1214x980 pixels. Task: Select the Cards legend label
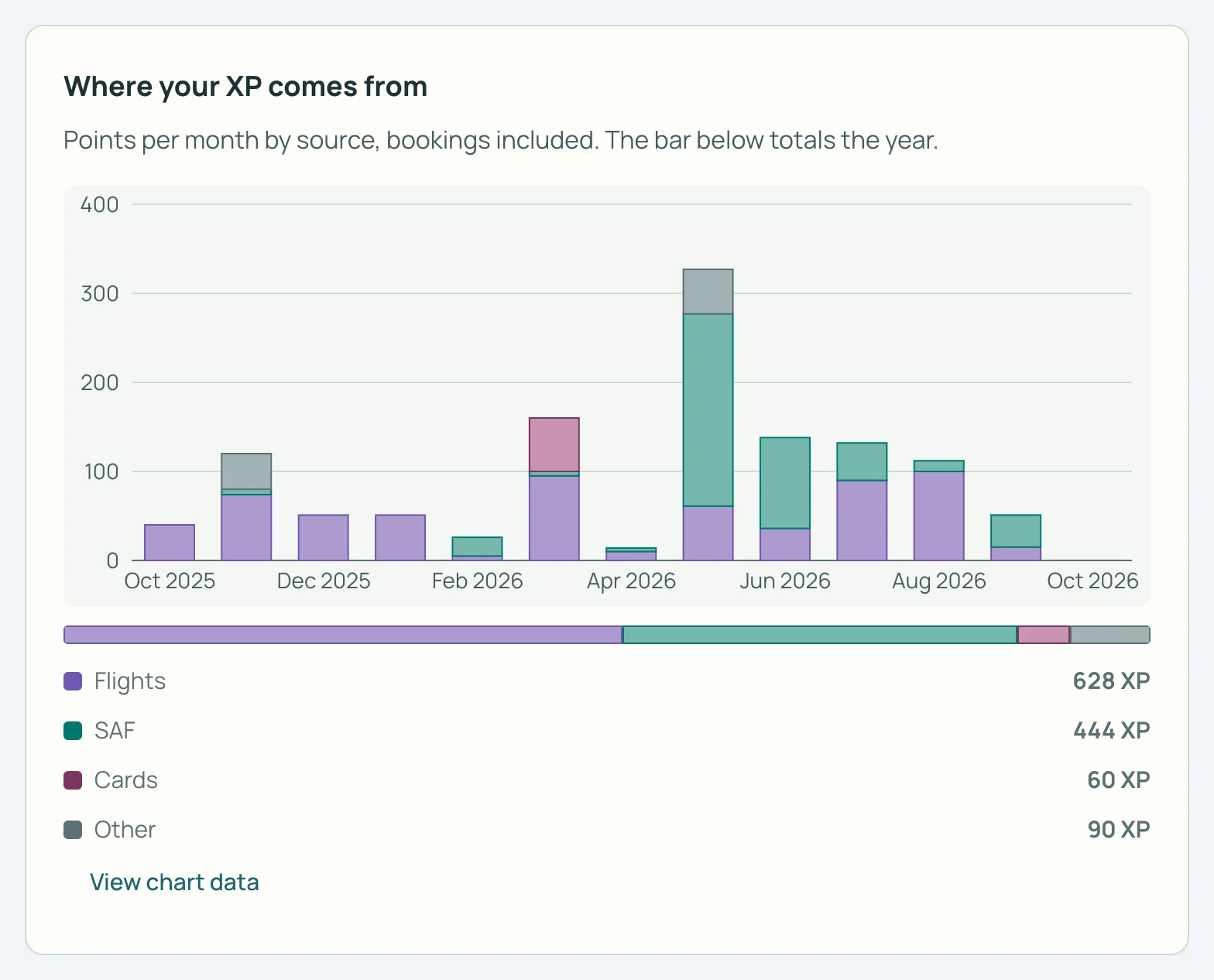[x=126, y=780]
